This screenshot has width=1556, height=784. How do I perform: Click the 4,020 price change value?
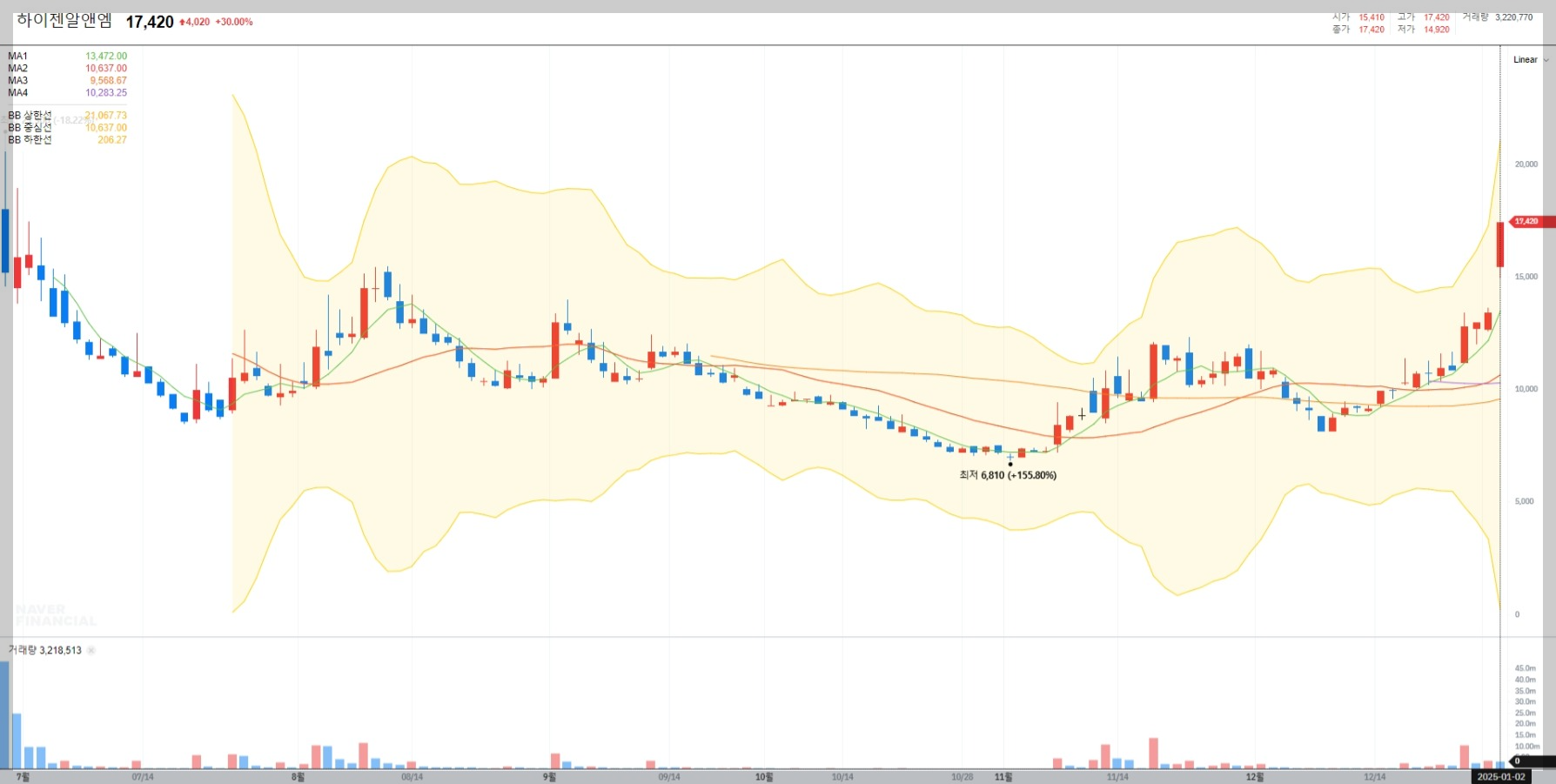(x=198, y=22)
